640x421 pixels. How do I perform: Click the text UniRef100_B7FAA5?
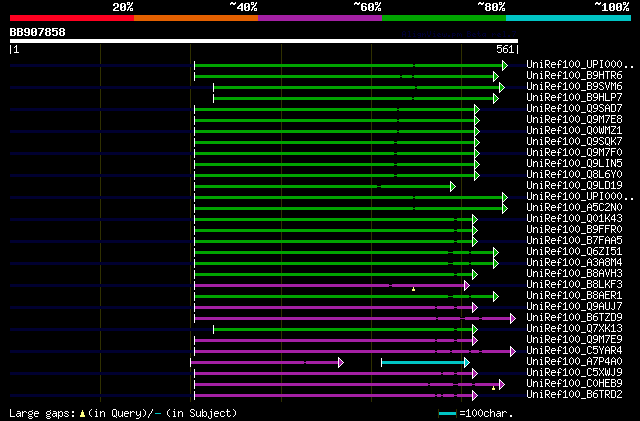(574, 241)
